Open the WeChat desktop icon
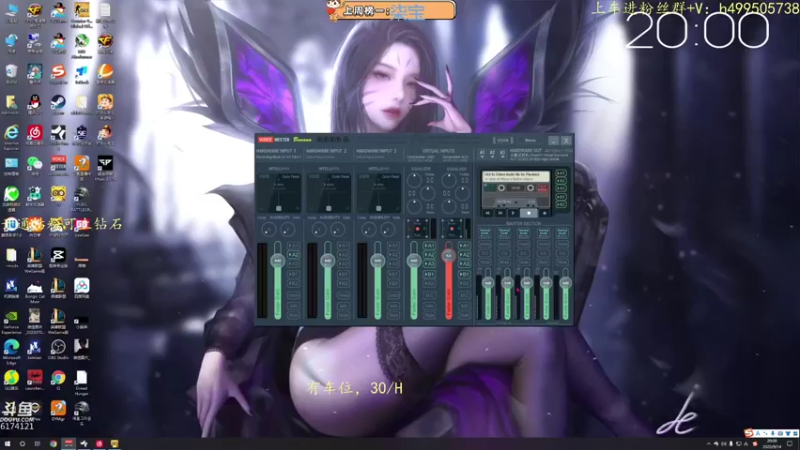800x450 pixels. pyautogui.click(x=35, y=165)
